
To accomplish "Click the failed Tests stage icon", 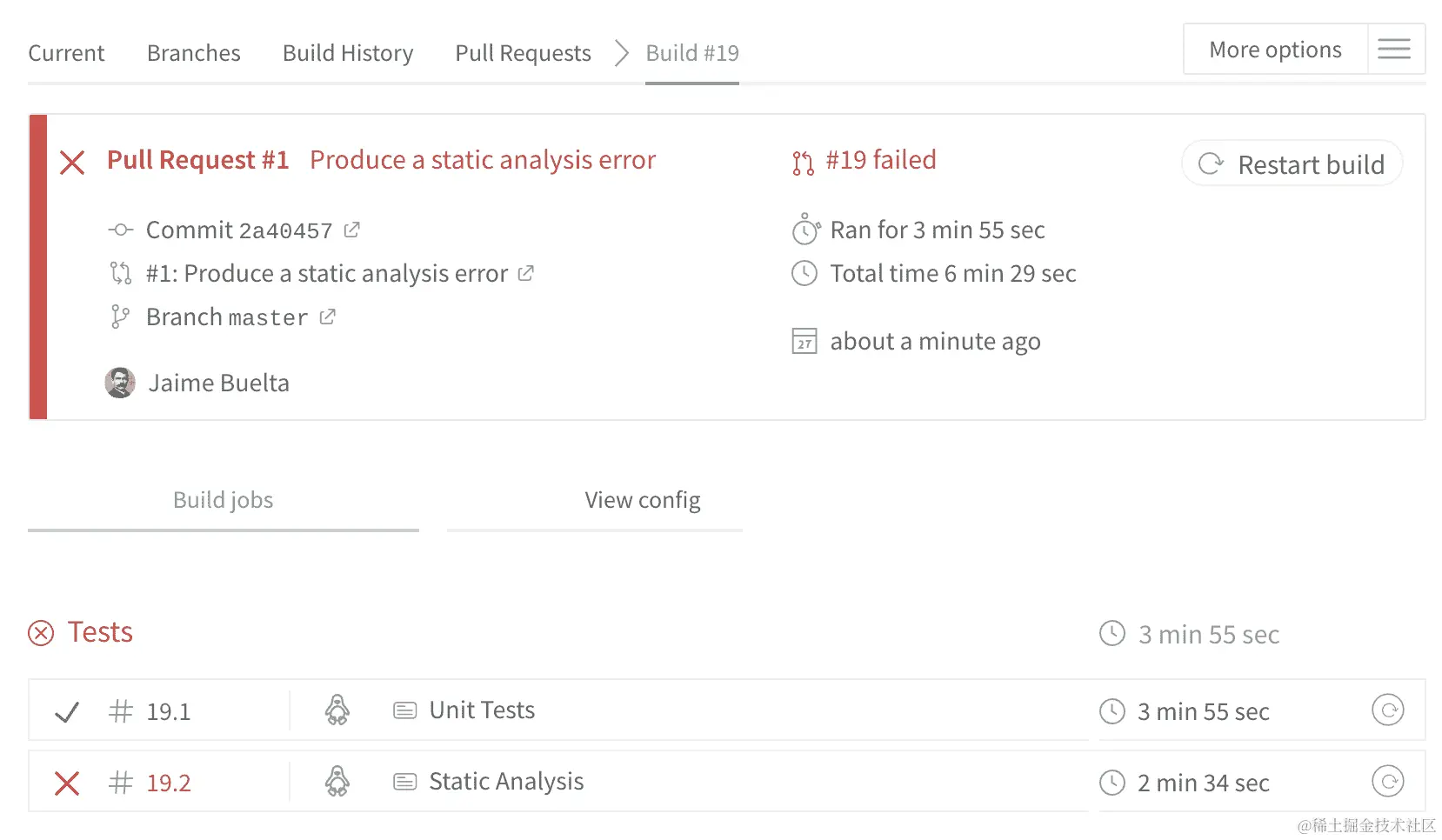I will click(41, 633).
